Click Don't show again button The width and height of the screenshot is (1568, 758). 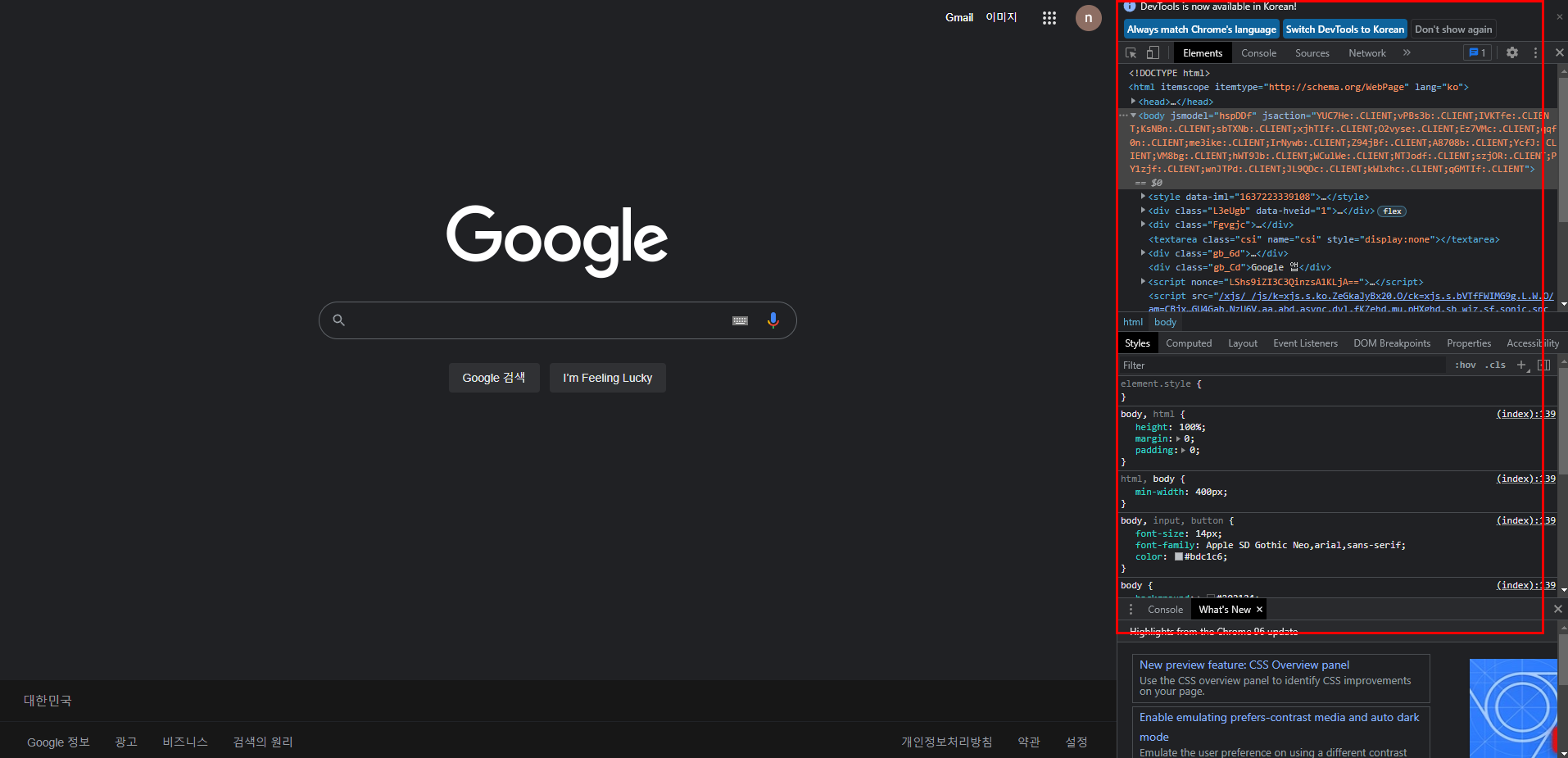click(x=1453, y=30)
